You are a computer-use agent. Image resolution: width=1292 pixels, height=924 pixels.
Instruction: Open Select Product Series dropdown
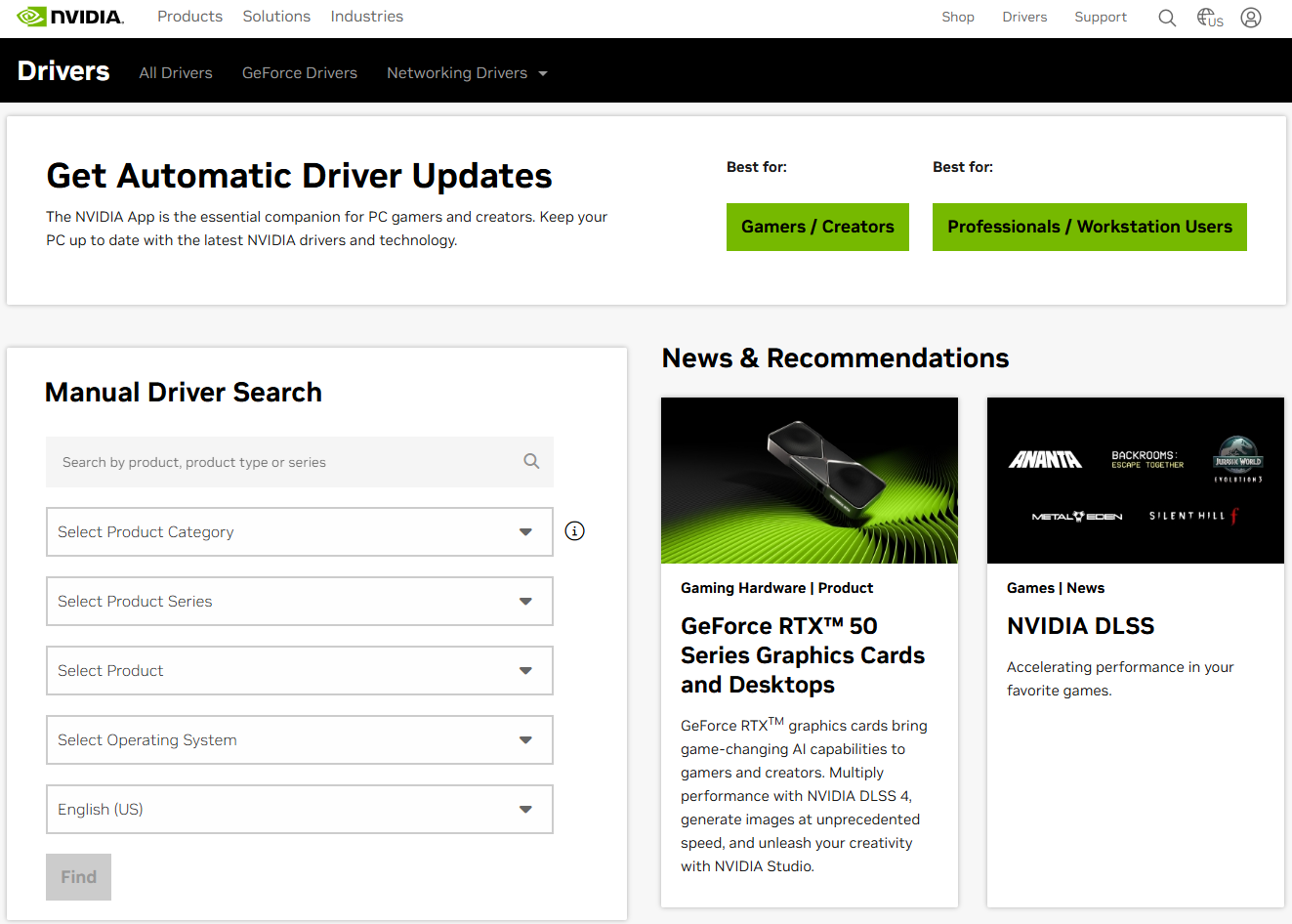(x=300, y=602)
